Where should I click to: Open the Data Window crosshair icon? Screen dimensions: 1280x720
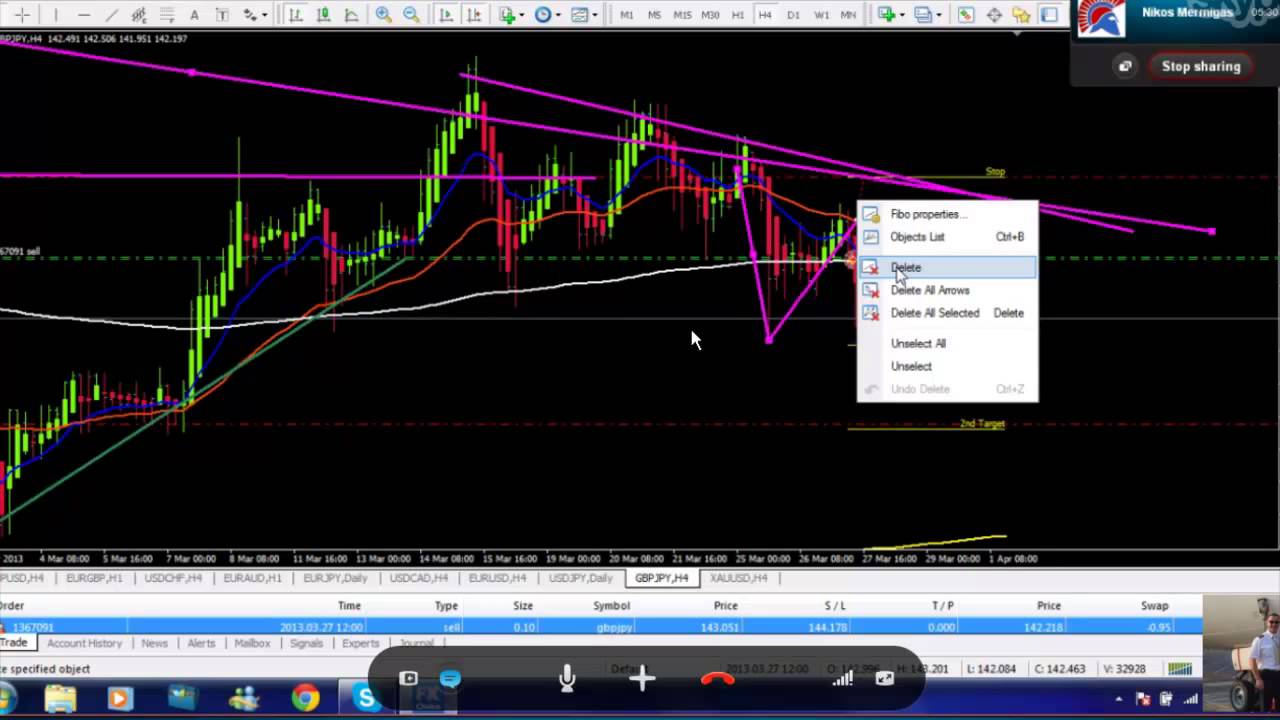(x=994, y=15)
